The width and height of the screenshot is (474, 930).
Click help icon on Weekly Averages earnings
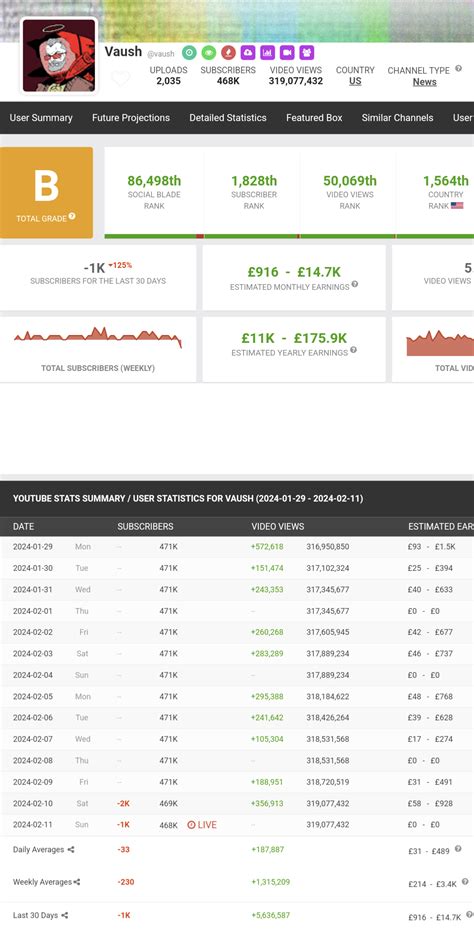point(464,881)
